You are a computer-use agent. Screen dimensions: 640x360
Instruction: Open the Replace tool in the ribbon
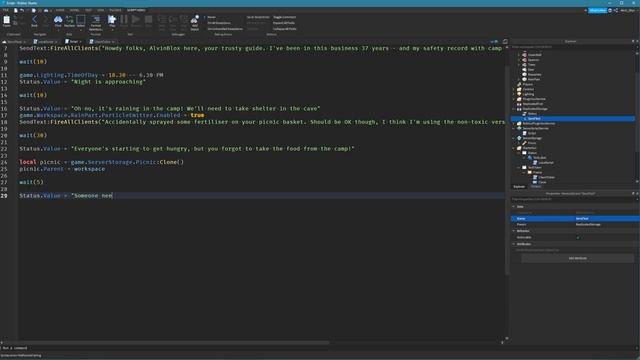[x=69, y=20]
